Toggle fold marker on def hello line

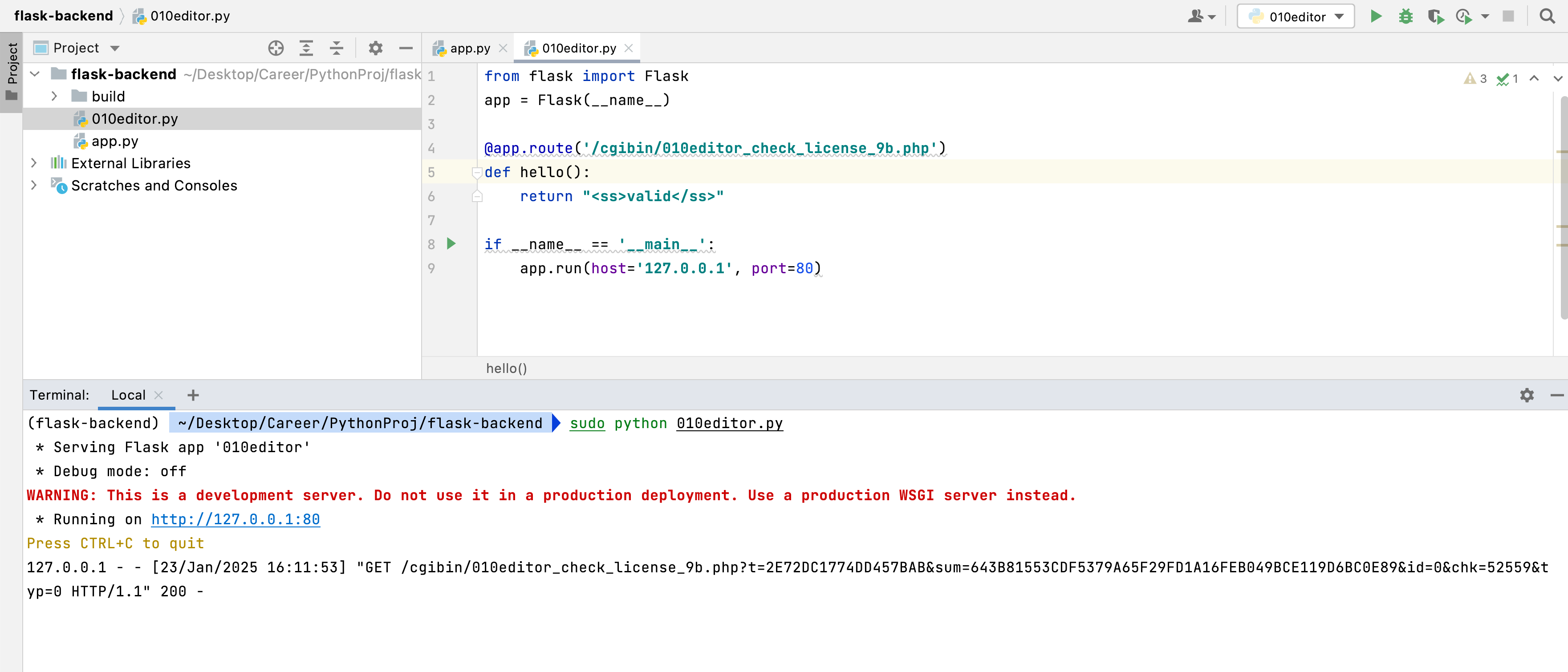click(x=477, y=173)
